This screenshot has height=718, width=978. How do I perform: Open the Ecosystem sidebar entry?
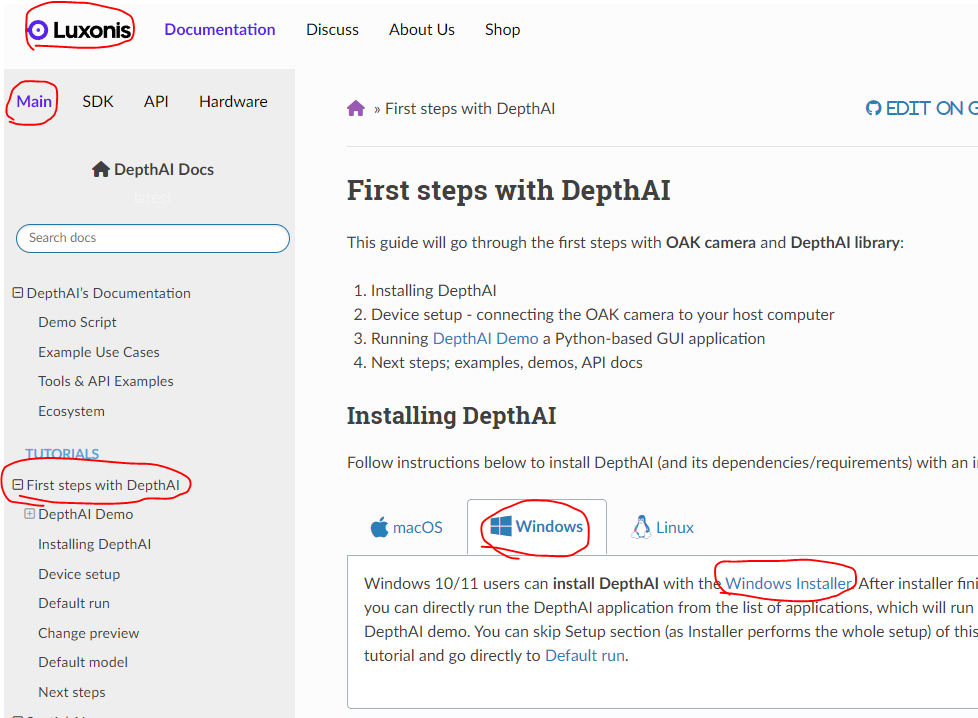71,411
